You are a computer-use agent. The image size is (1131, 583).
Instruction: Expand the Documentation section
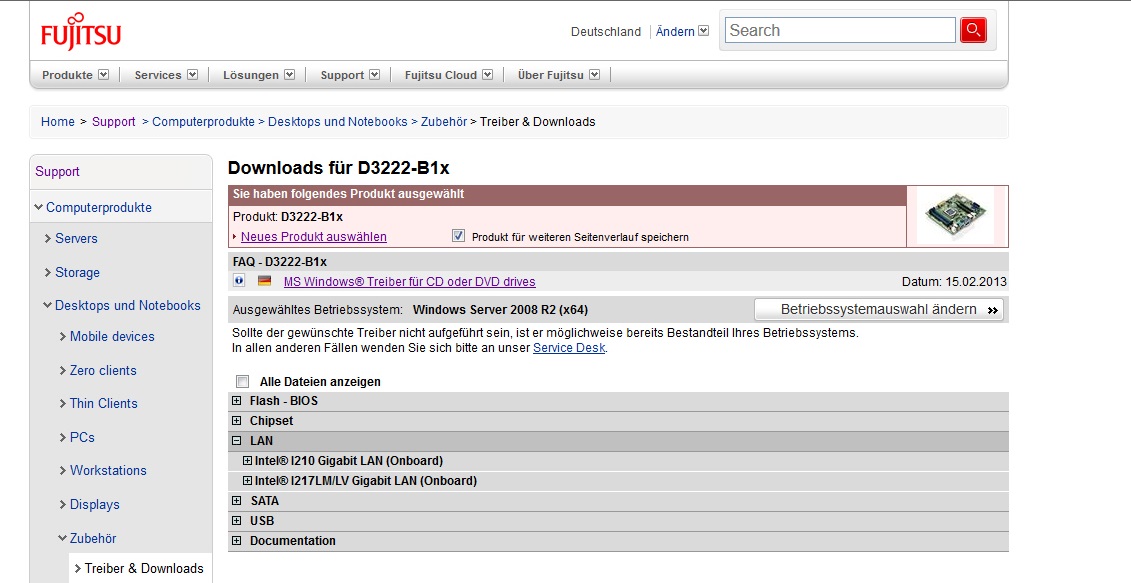(x=237, y=540)
